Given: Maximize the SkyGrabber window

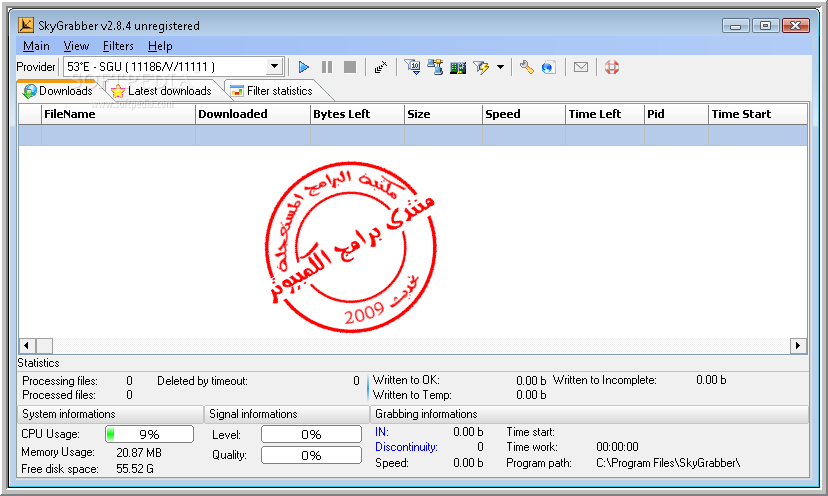Looking at the screenshot, I should coord(766,25).
